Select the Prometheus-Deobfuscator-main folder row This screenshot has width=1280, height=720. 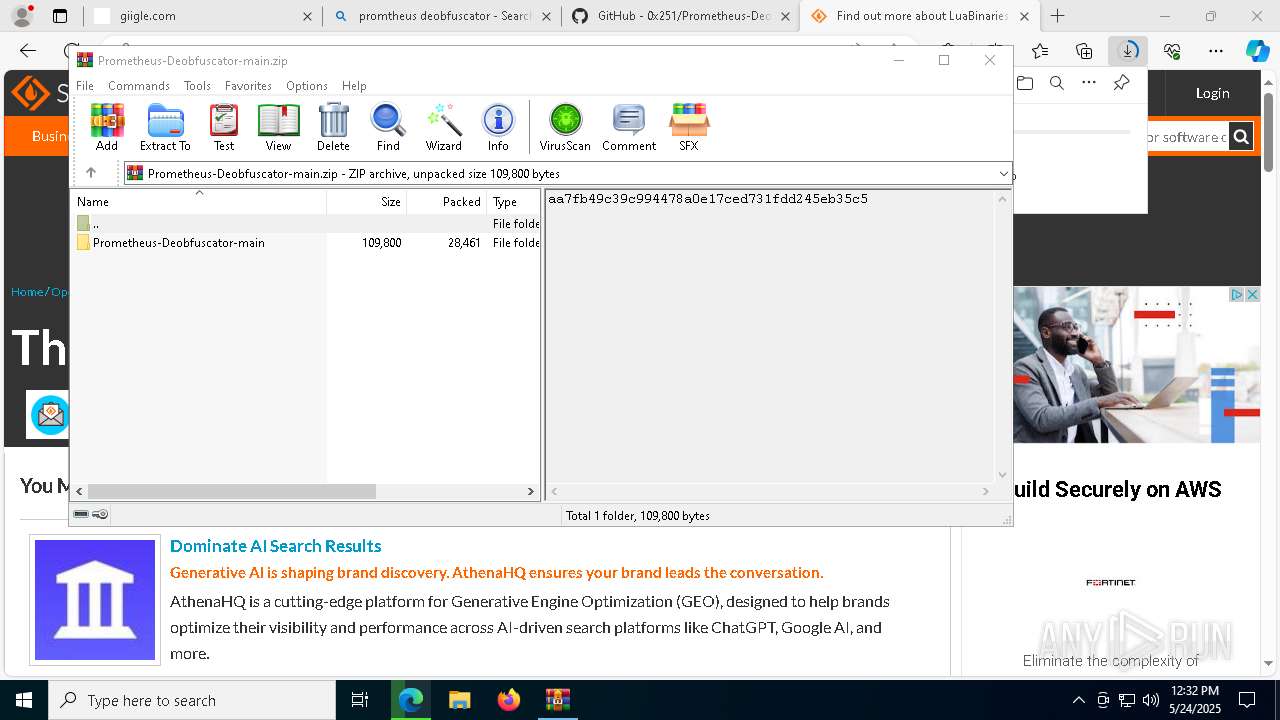[x=306, y=243]
